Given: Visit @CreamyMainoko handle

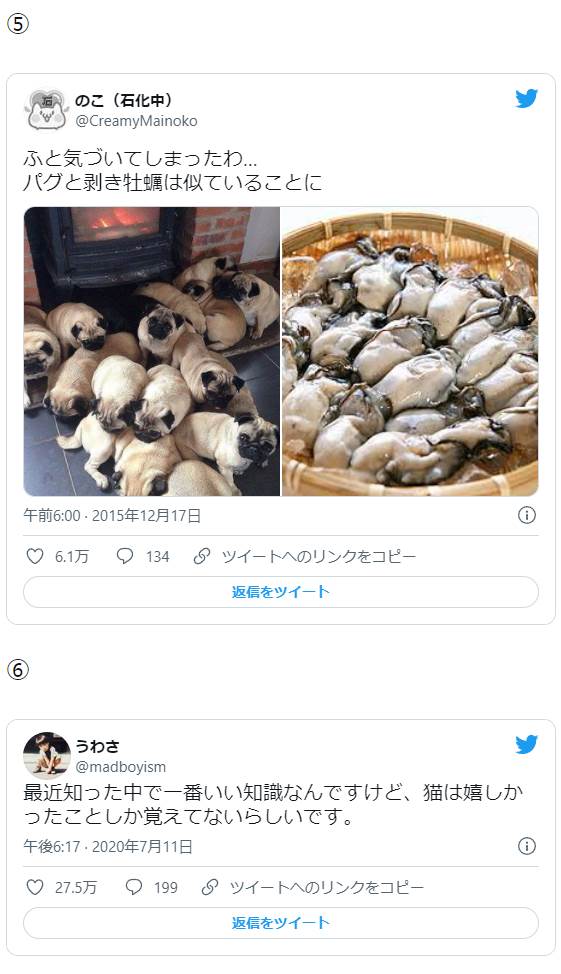Looking at the screenshot, I should [136, 121].
